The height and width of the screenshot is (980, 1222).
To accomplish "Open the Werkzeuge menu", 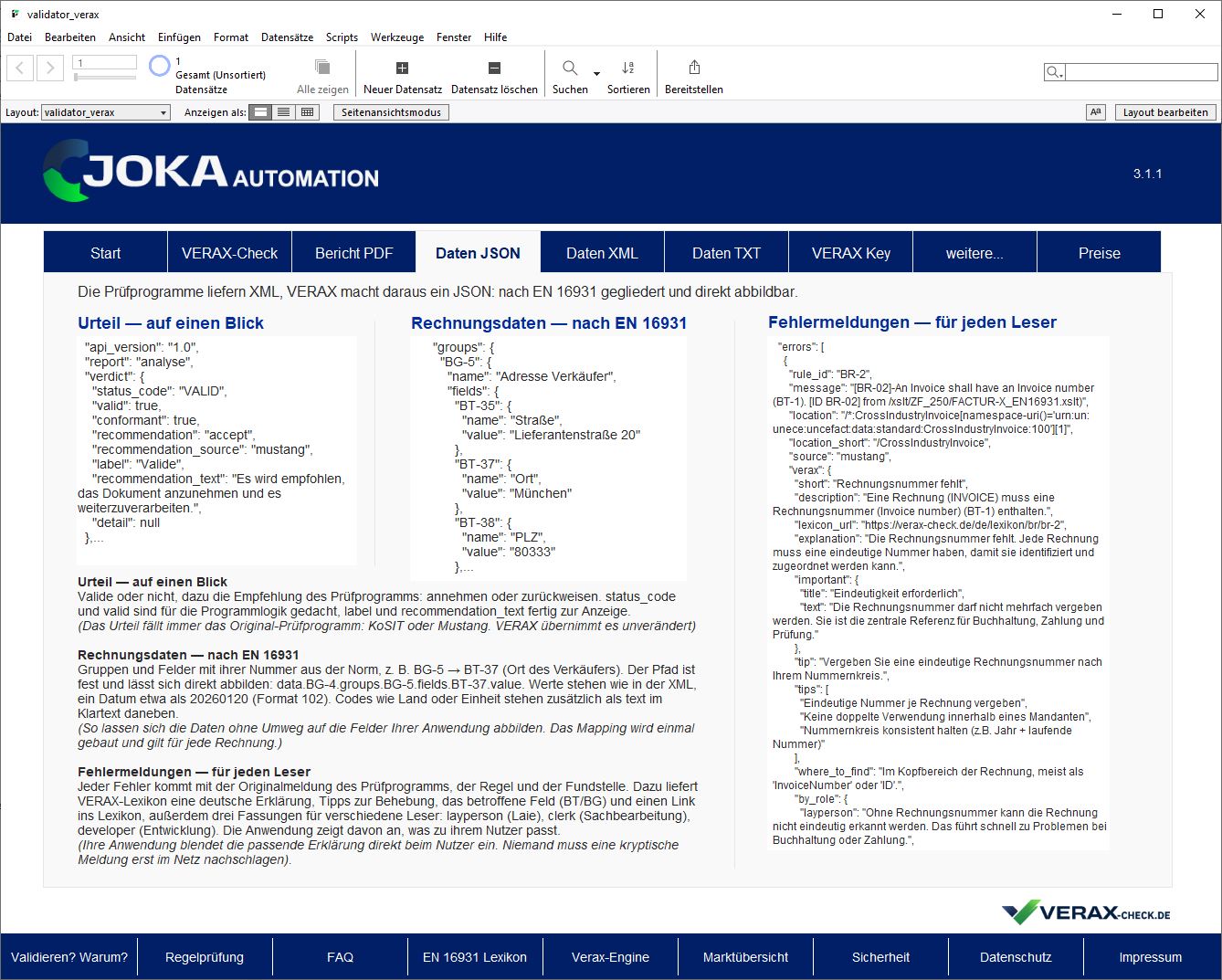I will point(397,37).
